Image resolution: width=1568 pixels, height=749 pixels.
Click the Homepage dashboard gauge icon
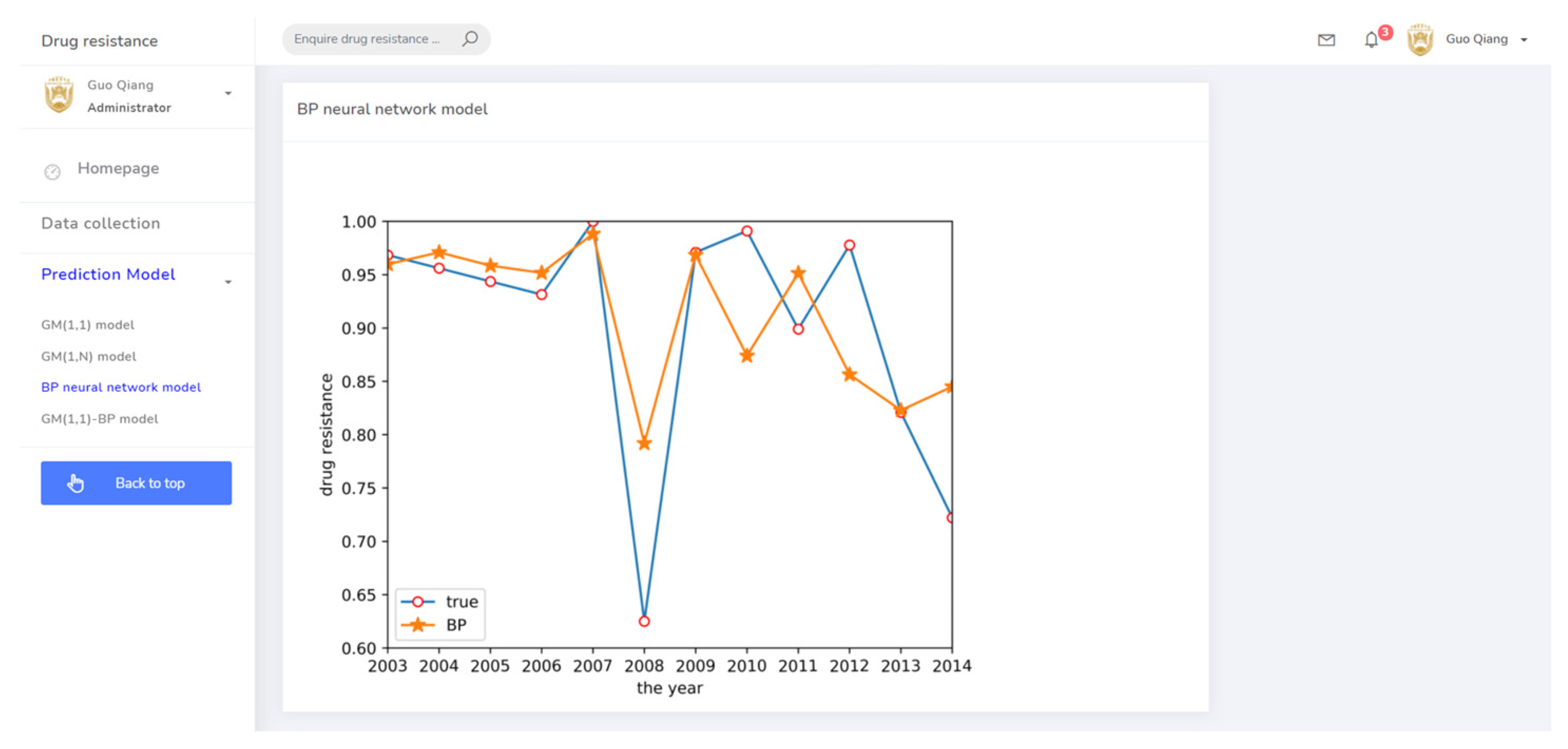pos(52,172)
